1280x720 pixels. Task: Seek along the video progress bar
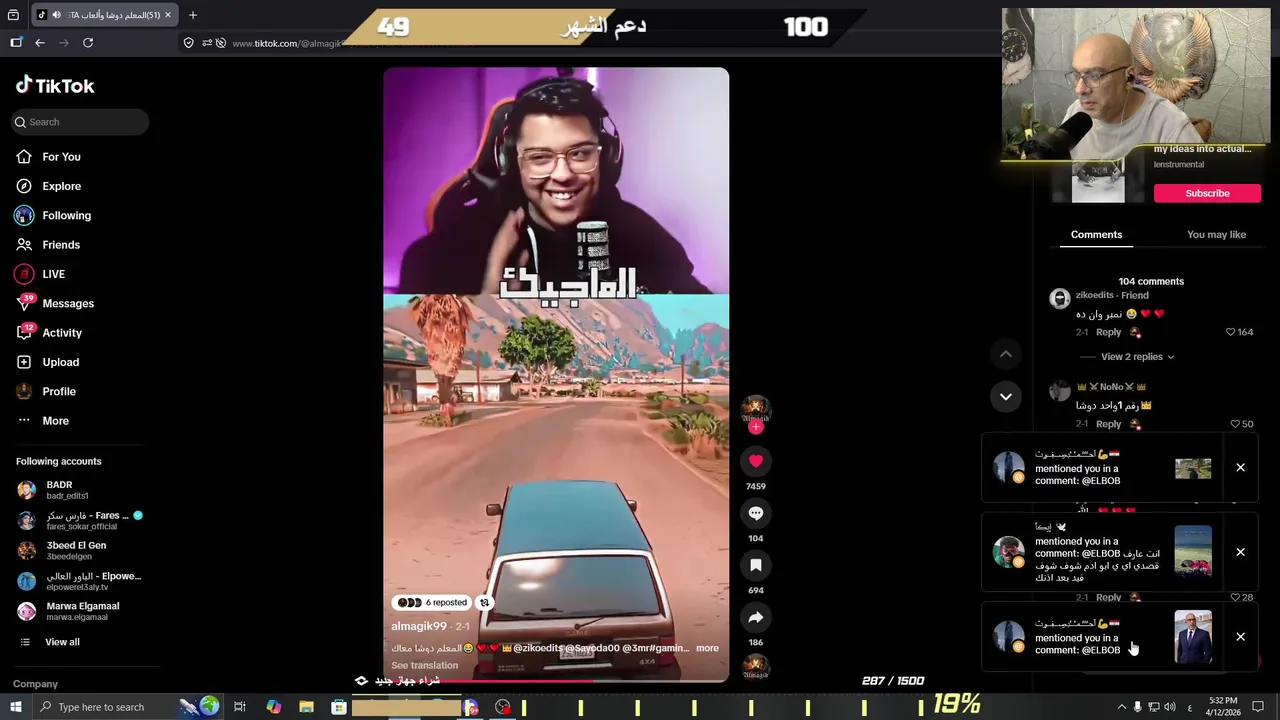point(556,681)
